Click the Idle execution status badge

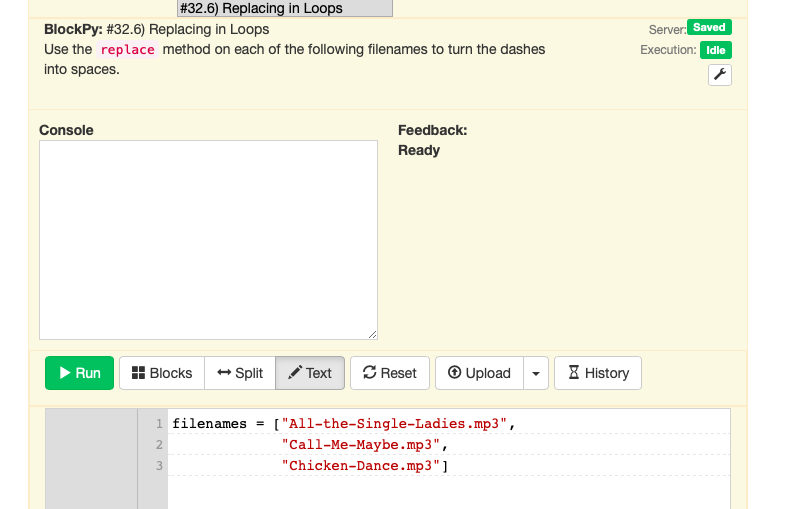pos(715,50)
